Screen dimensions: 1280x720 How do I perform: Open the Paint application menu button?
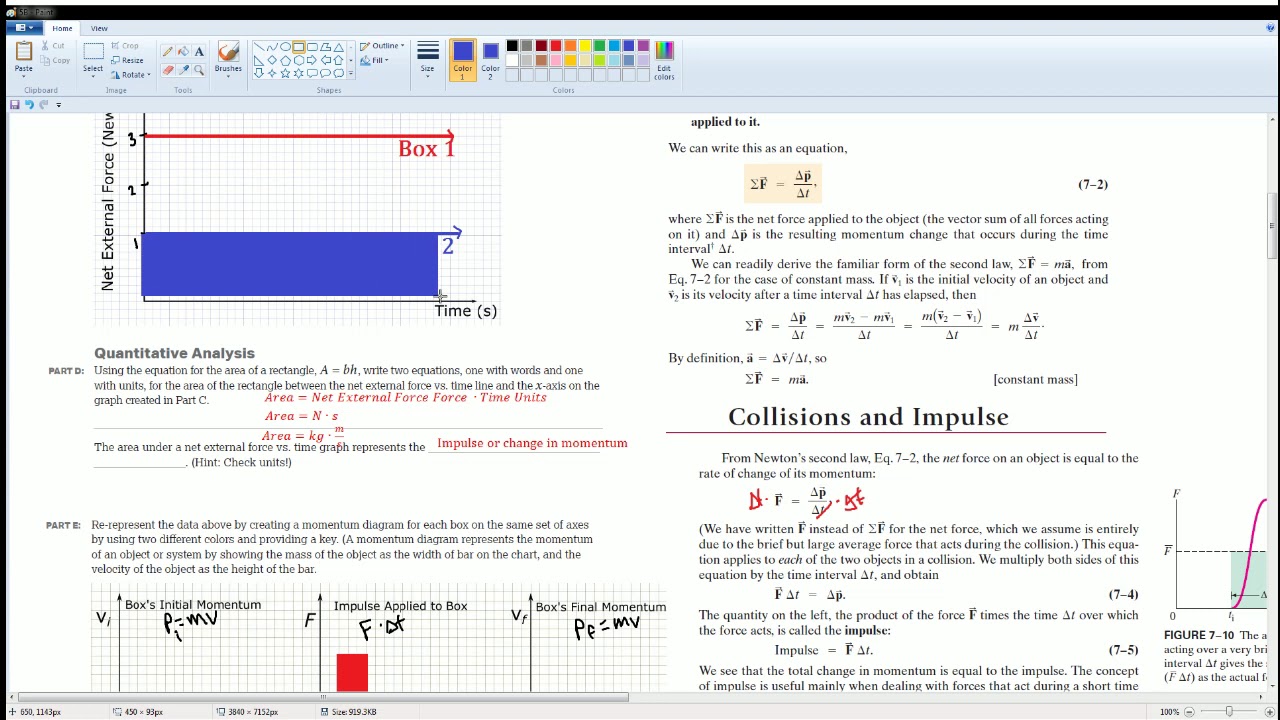24,28
